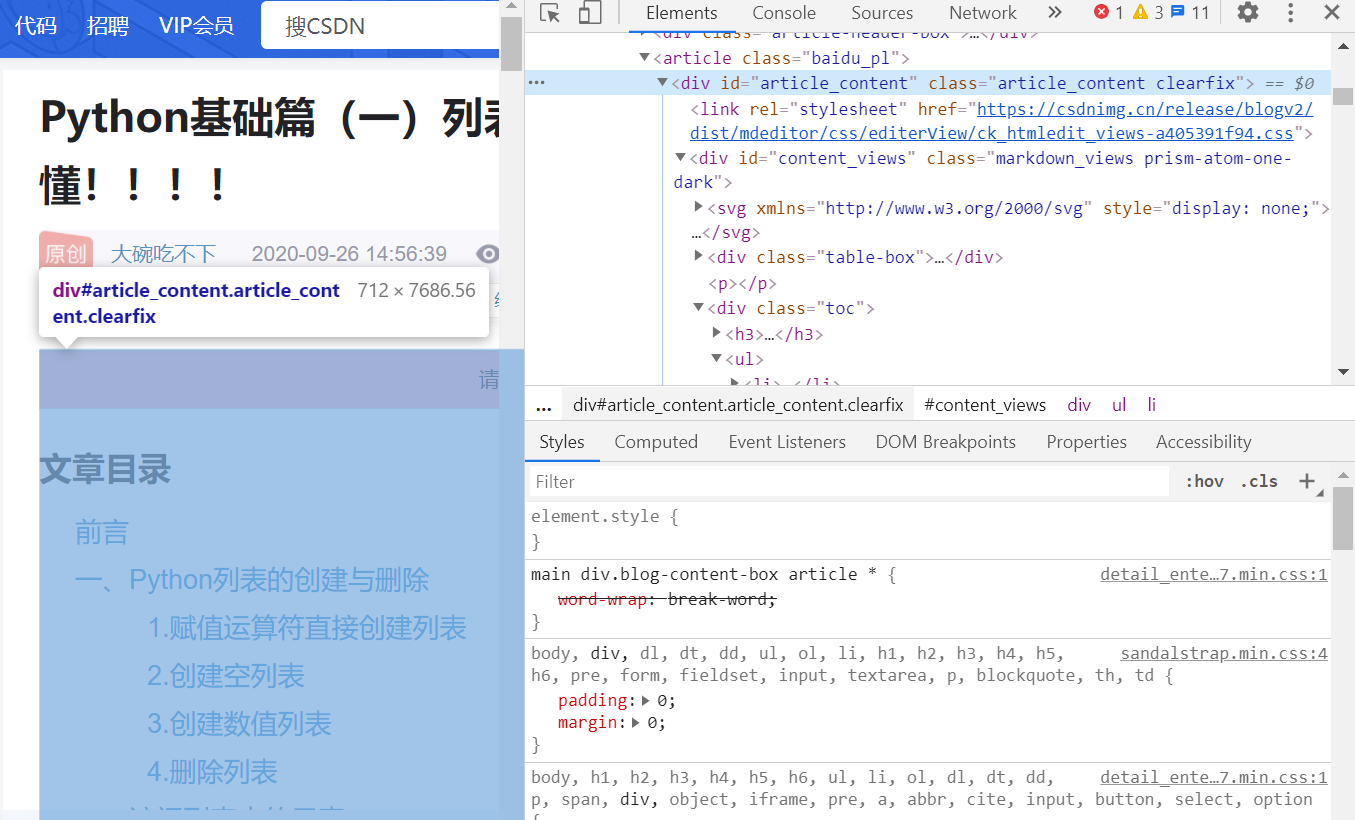This screenshot has width=1355, height=820.
Task: Open the Accessibility pane tab
Action: tap(1204, 442)
